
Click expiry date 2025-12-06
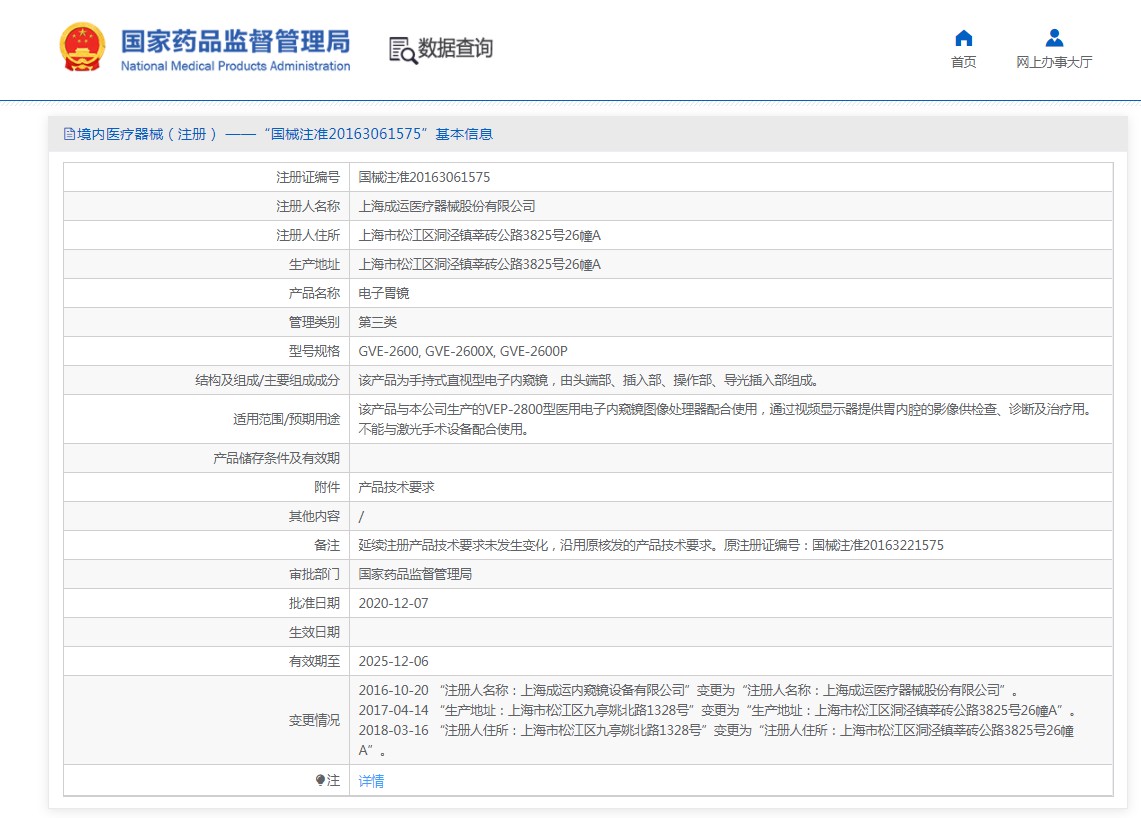pos(394,662)
